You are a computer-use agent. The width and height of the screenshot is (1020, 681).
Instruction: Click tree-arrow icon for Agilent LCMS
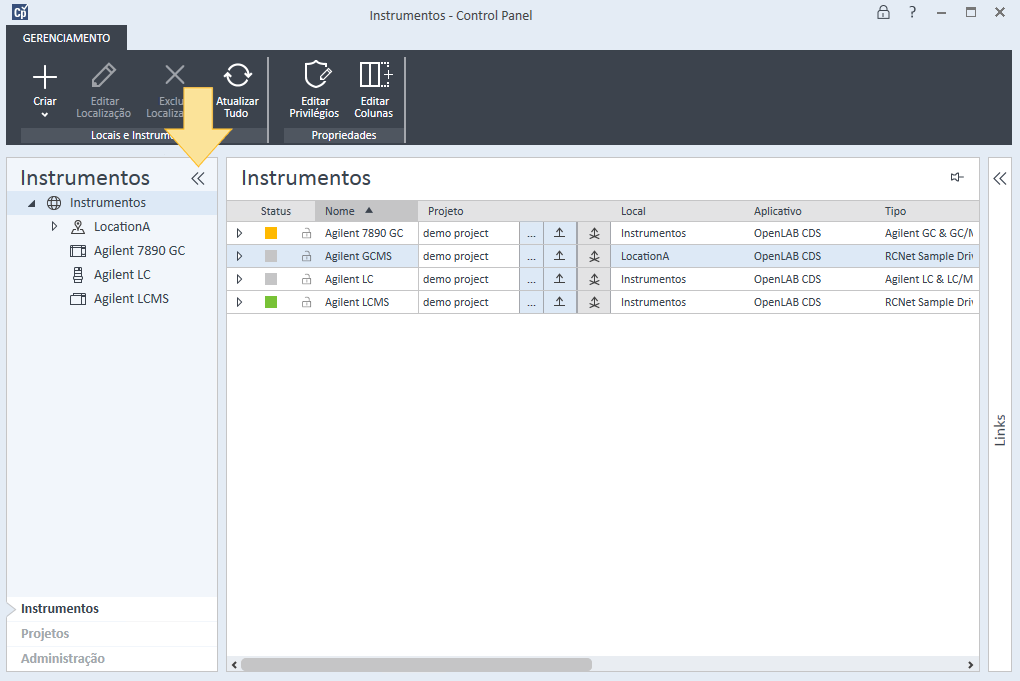[594, 302]
